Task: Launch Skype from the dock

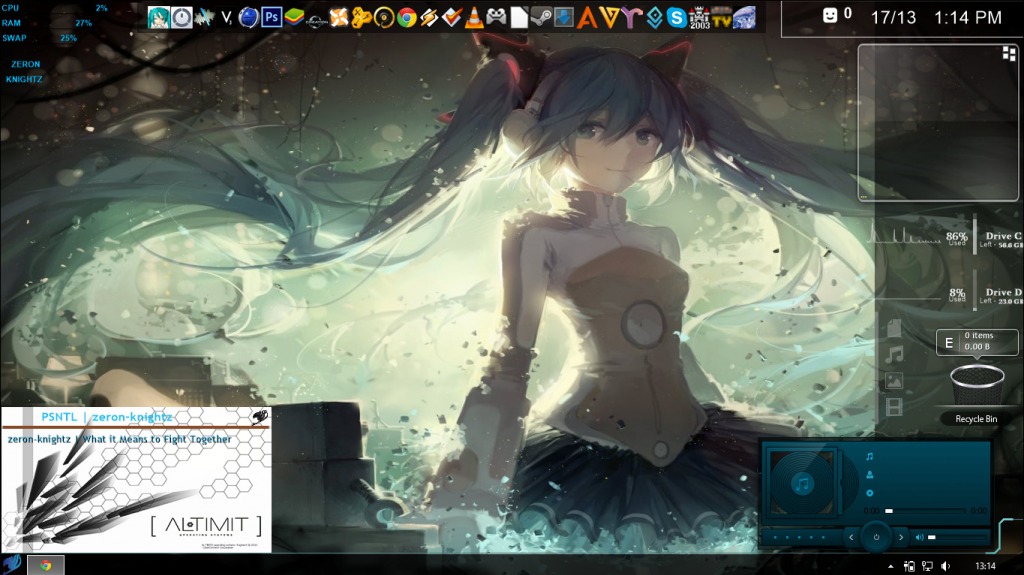Action: (677, 18)
